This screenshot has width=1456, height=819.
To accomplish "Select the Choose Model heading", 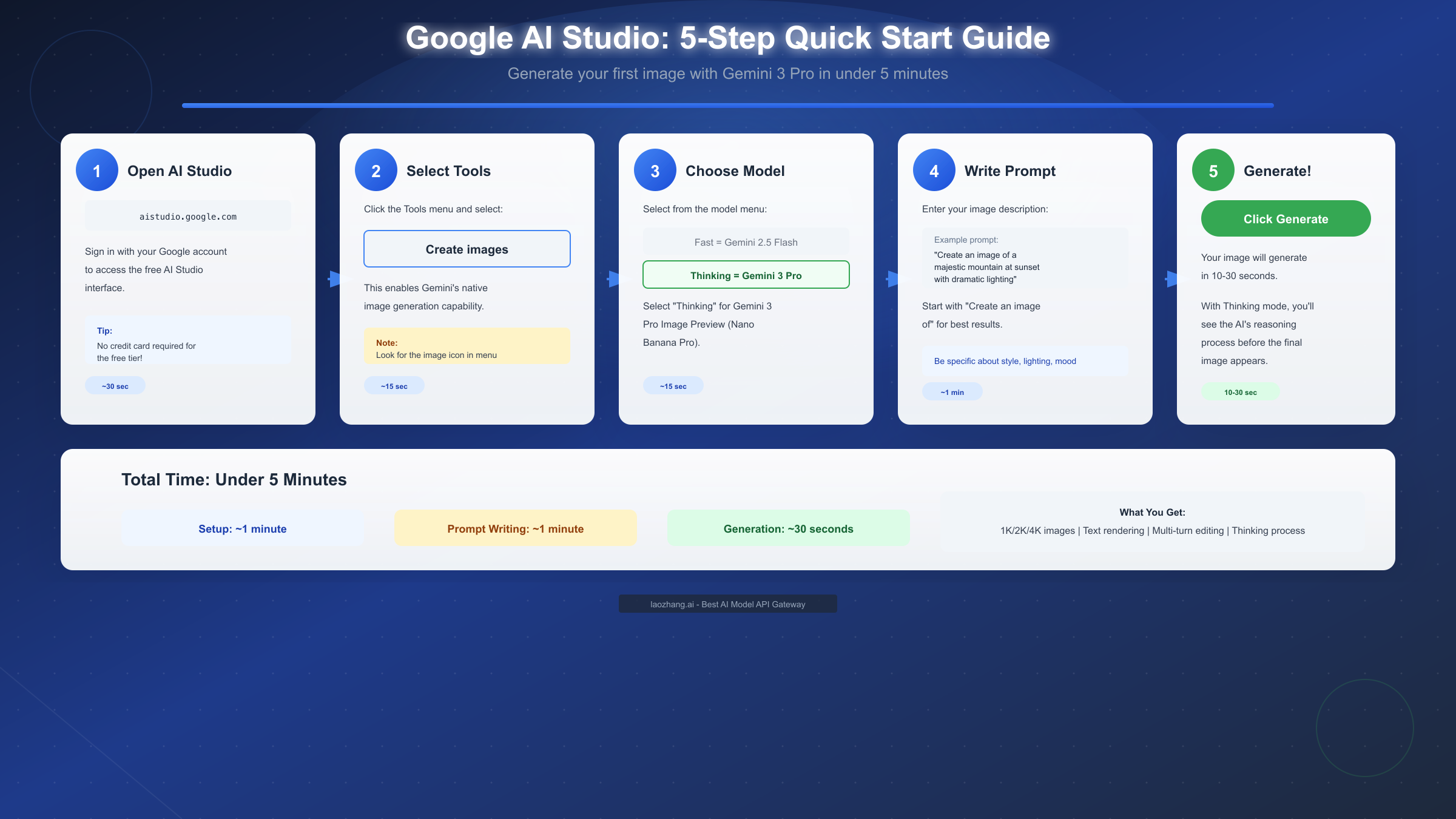I will 735,170.
